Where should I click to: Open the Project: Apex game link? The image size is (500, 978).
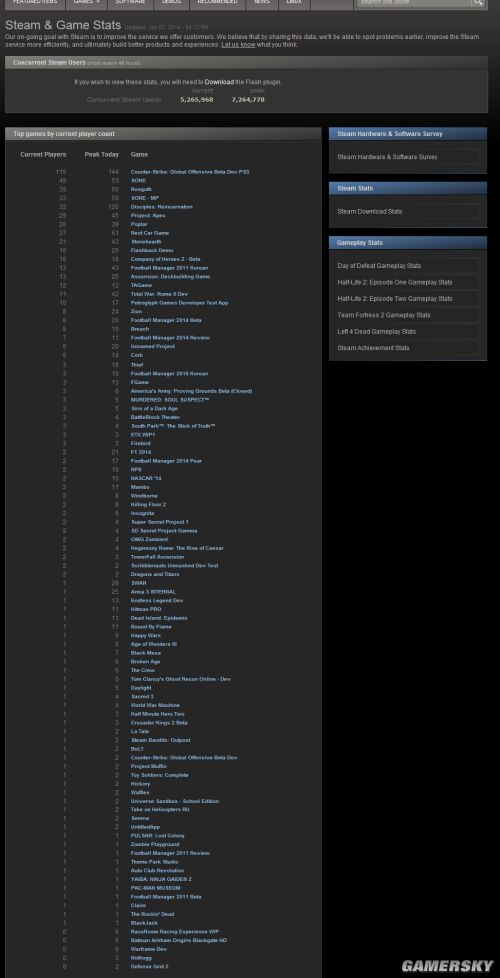point(148,215)
